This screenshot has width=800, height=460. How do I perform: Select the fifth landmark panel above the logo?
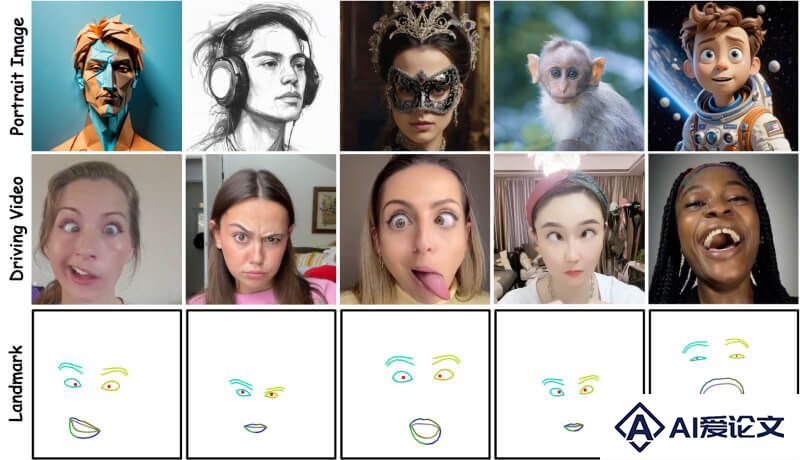723,352
